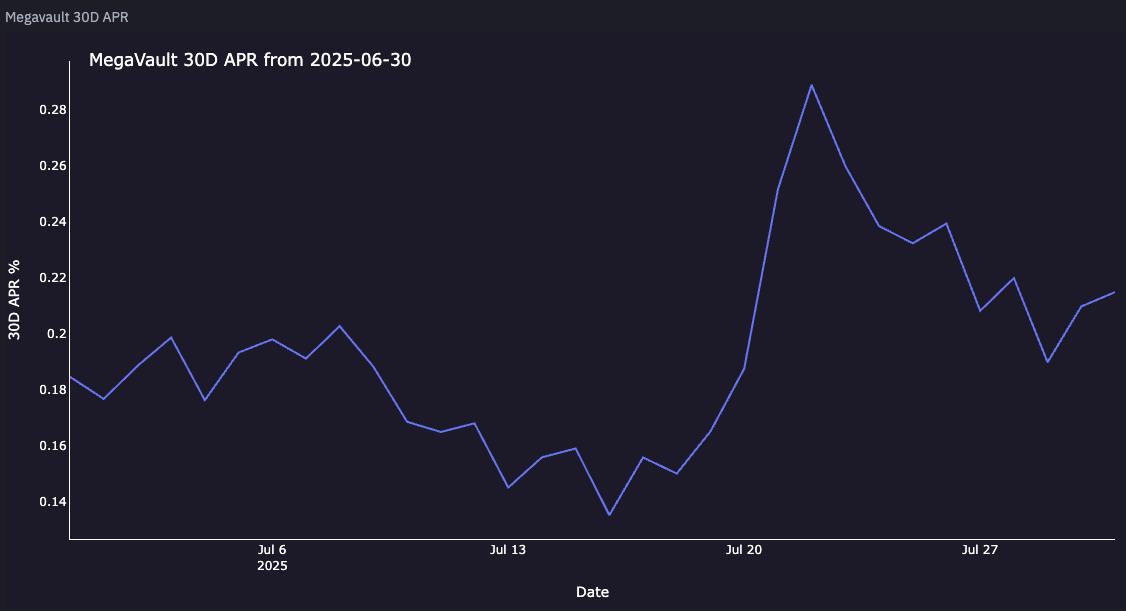This screenshot has width=1126, height=611.
Task: Click the y-axis tick value 0.22
Action: [52, 278]
